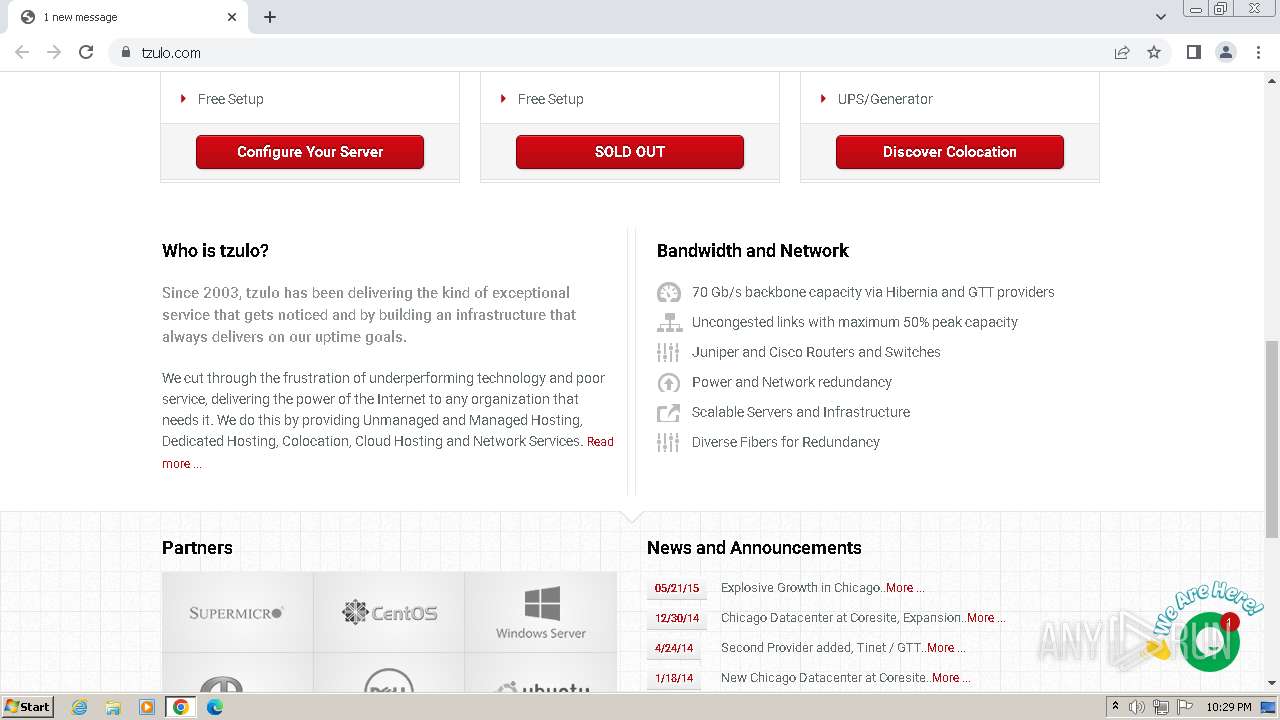Open a new browser tab
1280x720 pixels.
pos(270,17)
